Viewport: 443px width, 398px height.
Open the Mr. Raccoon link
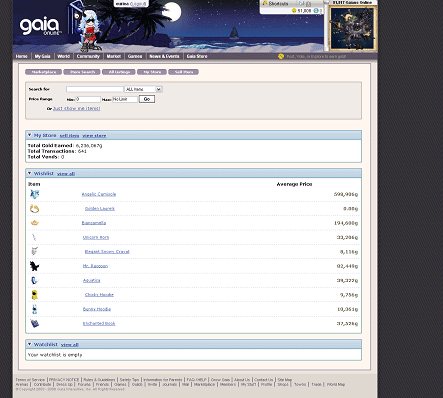point(95,266)
